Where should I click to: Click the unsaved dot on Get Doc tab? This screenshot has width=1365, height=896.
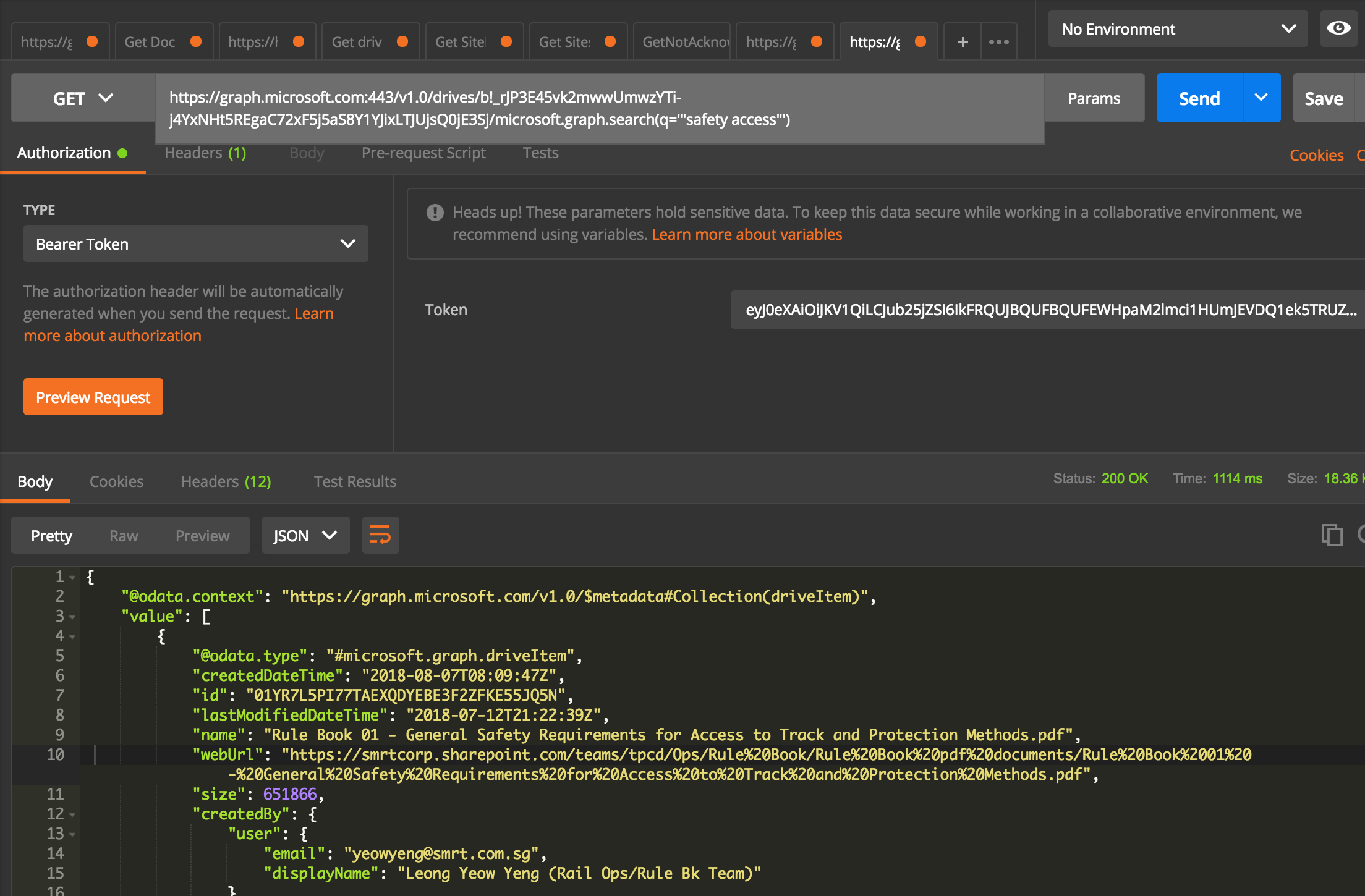coord(196,41)
